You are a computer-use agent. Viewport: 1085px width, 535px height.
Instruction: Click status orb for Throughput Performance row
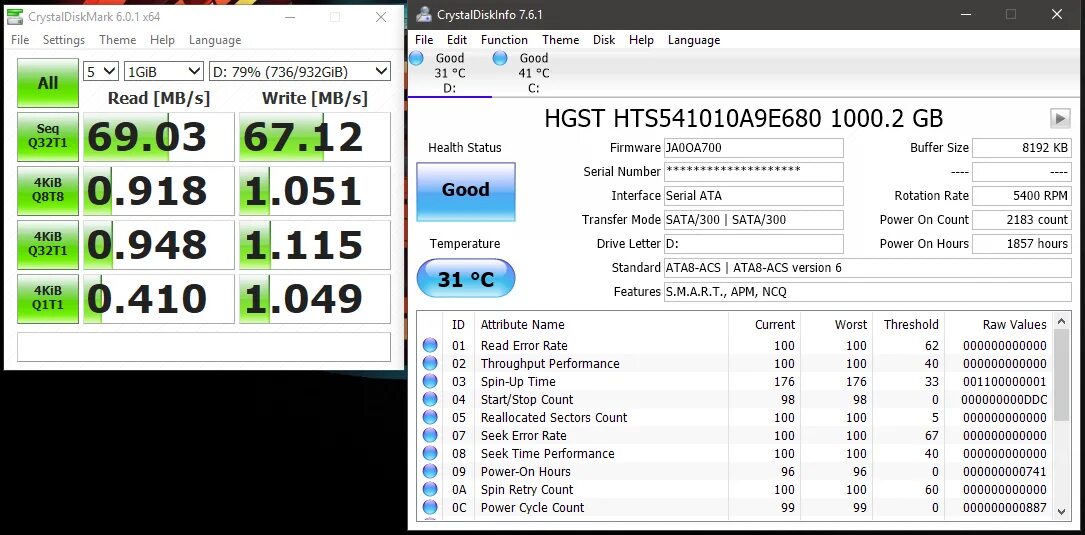[x=430, y=363]
